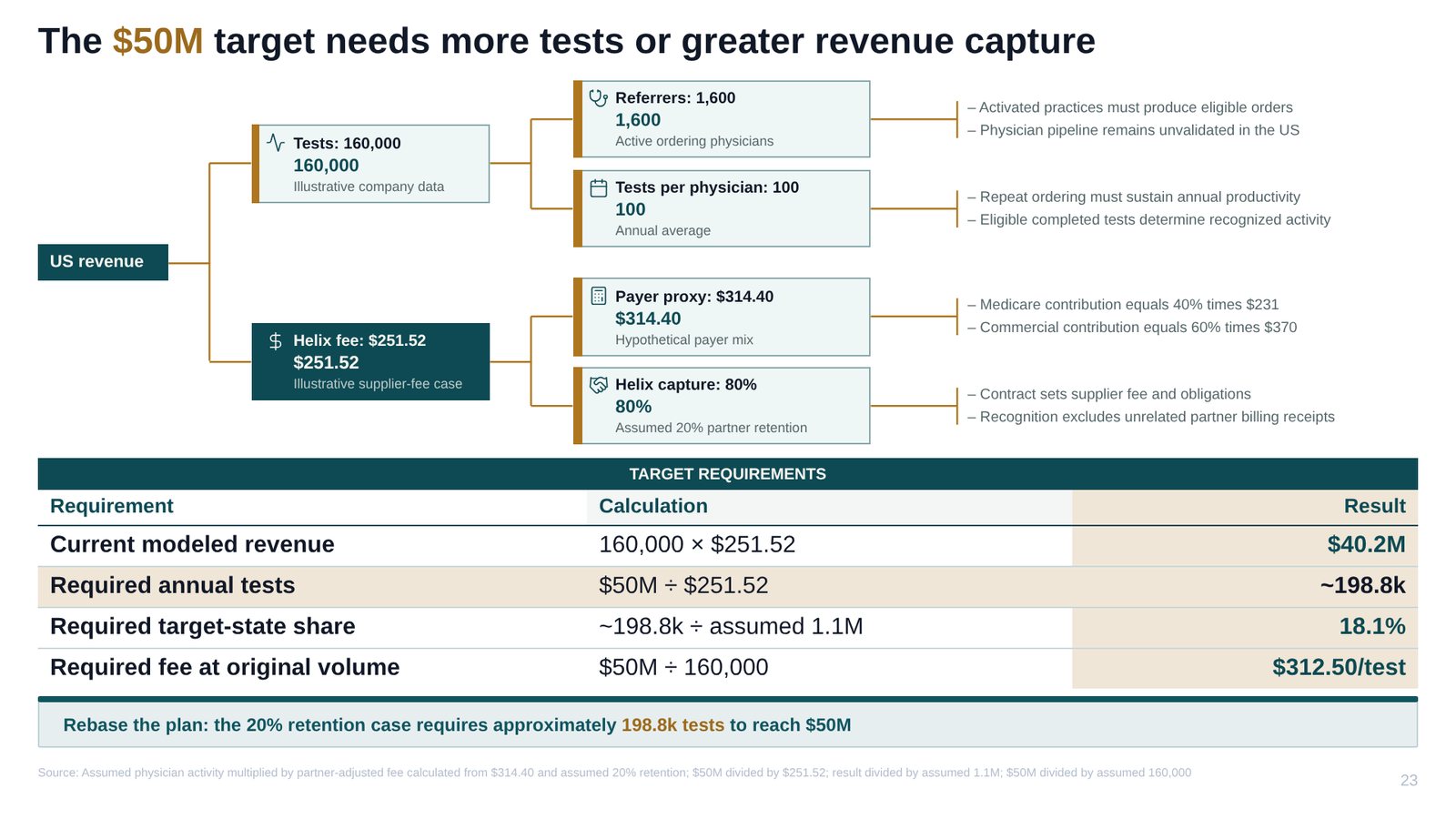
Task: Click the 'Recognition excludes unrelated partner billing receipts' note
Action: coord(1151,417)
